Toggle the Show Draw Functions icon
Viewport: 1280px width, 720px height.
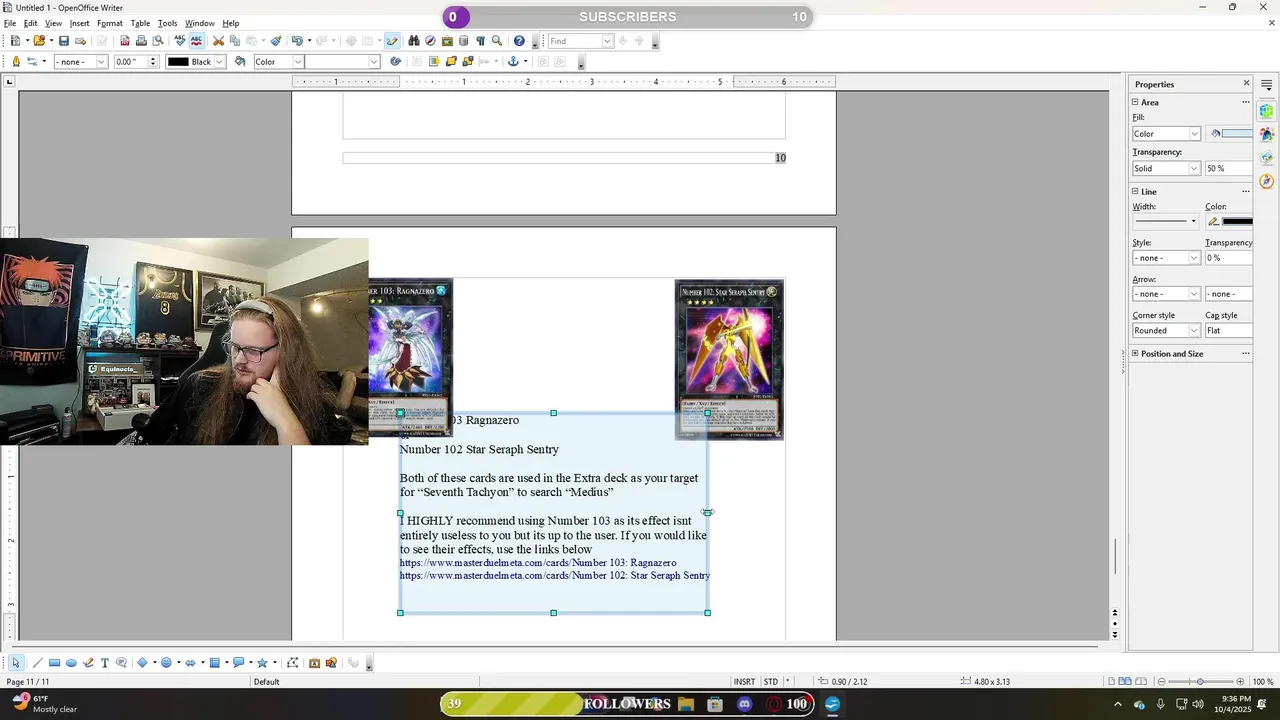point(391,41)
